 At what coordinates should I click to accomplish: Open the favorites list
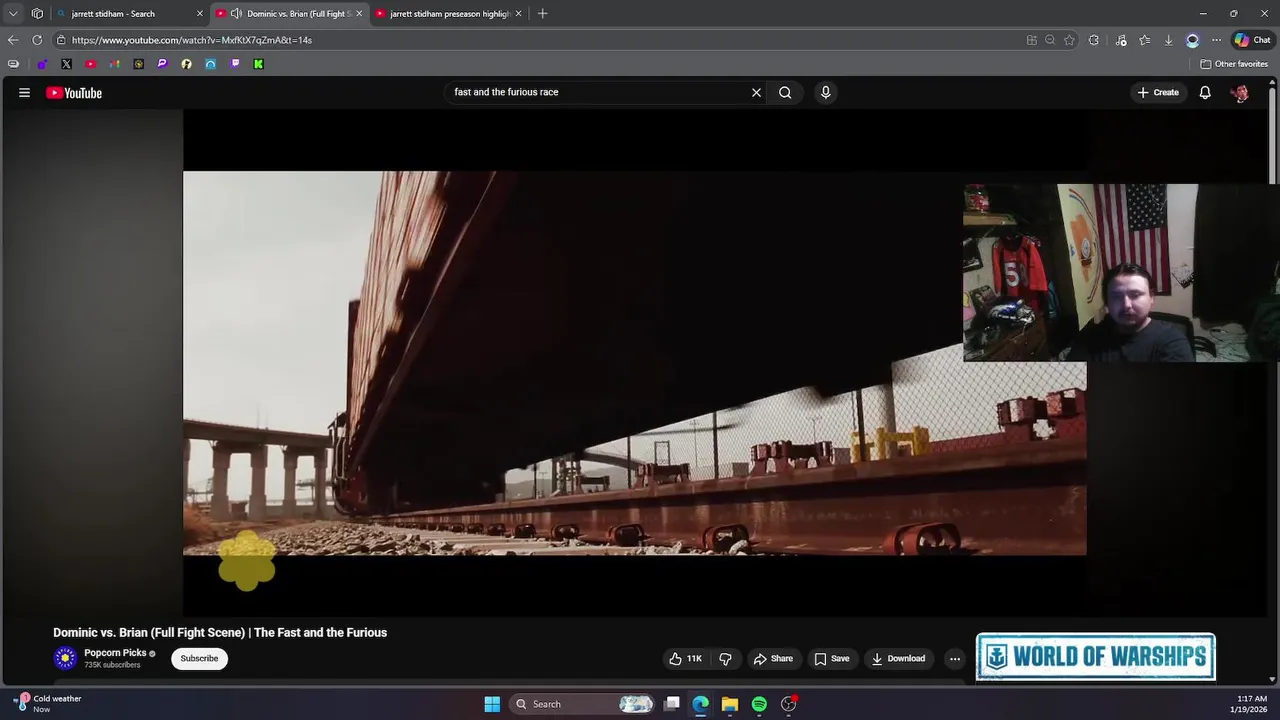1144,40
